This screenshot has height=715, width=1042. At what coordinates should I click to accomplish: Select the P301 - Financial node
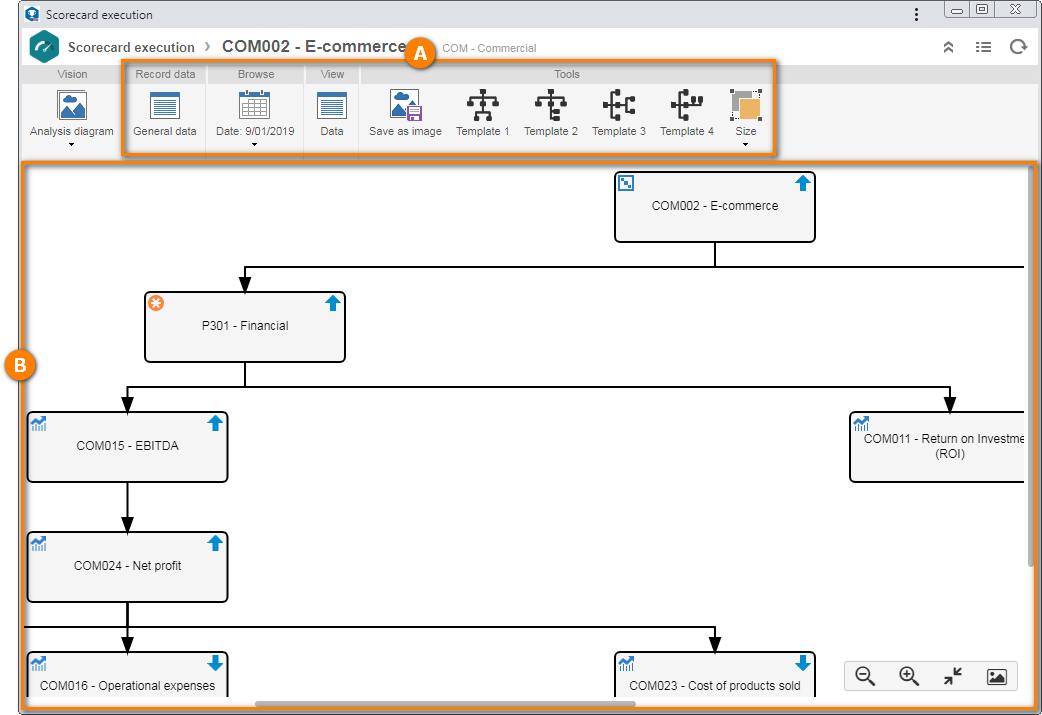point(245,327)
